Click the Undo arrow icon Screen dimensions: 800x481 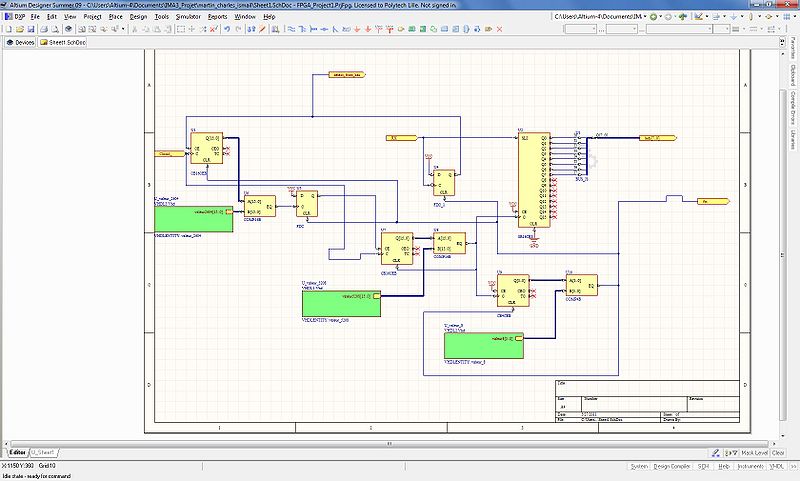tap(227, 29)
